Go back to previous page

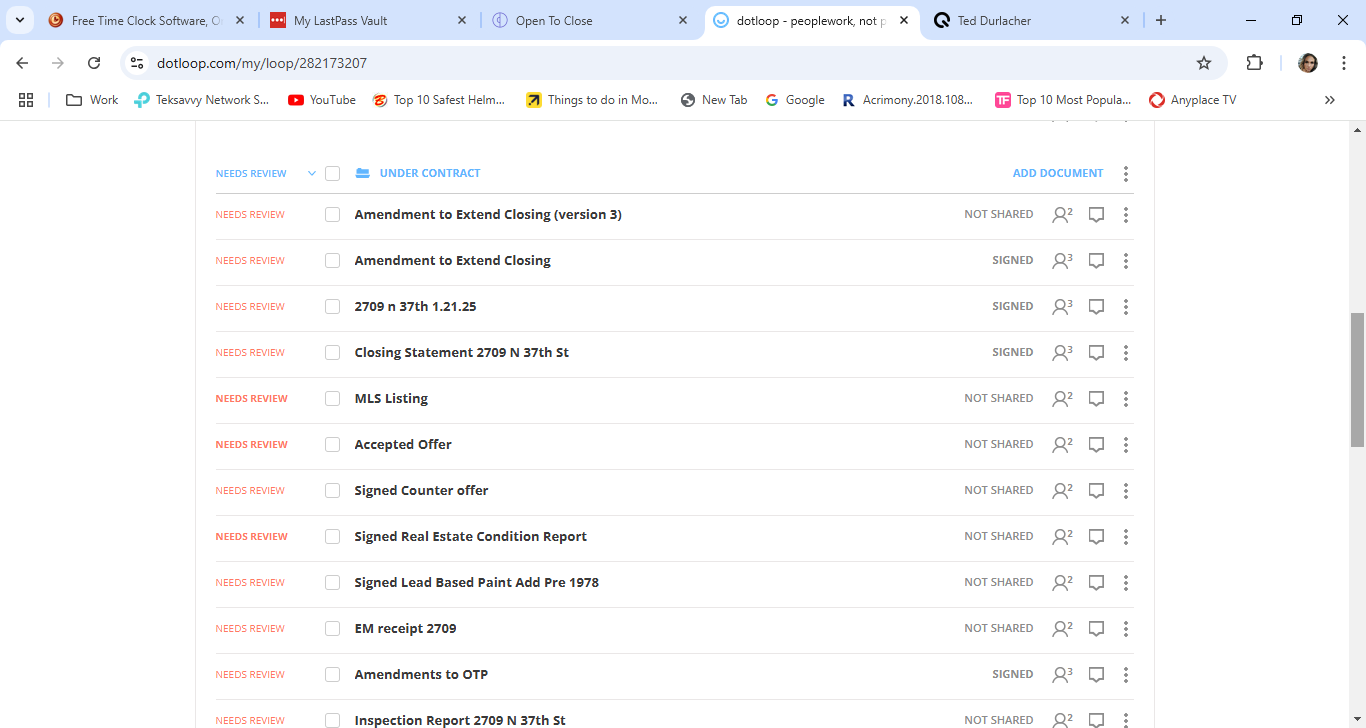pos(22,63)
